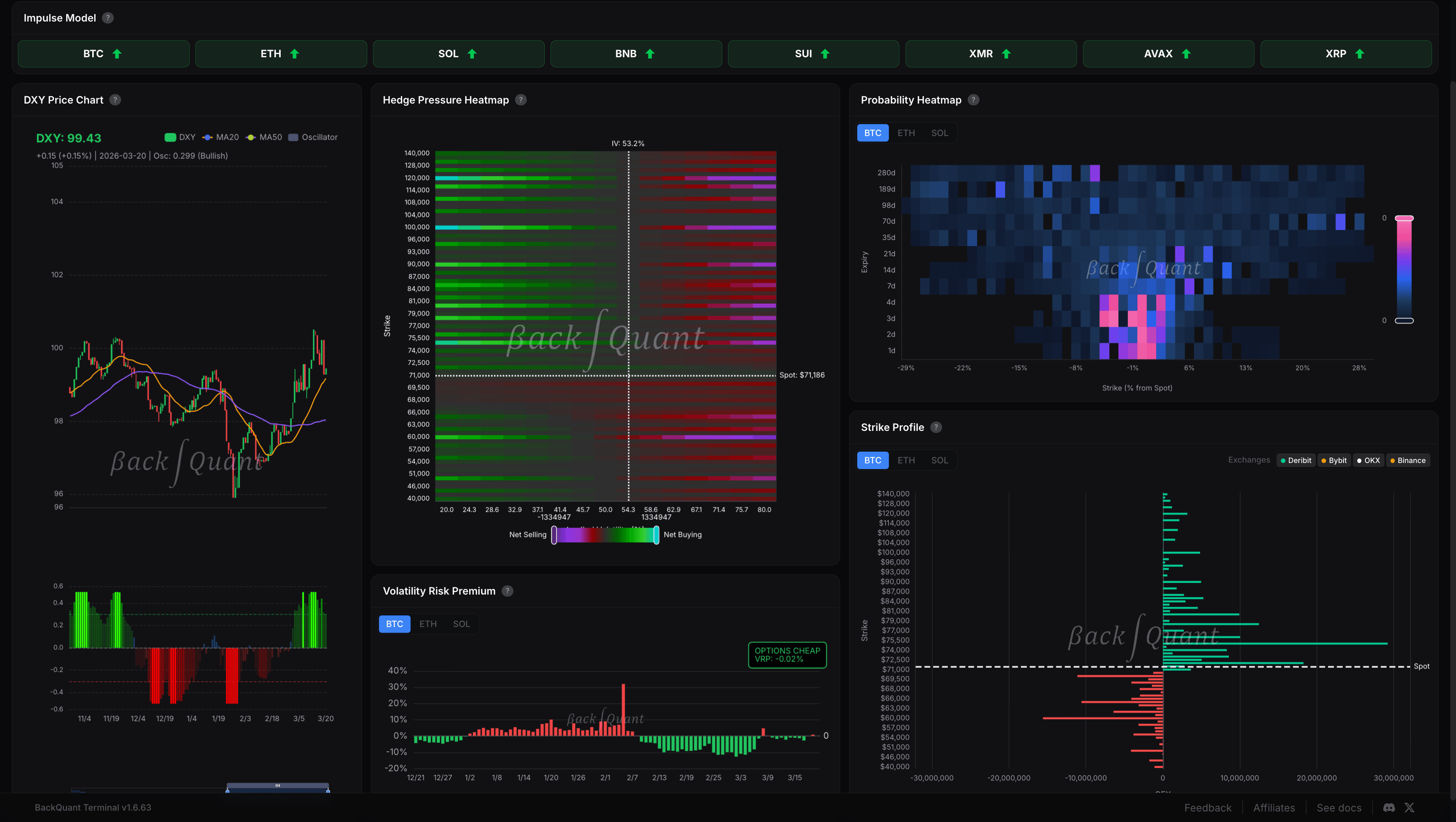This screenshot has width=1456, height=822.
Task: Click the green up arrow on the BTC ticker
Action: coord(117,53)
